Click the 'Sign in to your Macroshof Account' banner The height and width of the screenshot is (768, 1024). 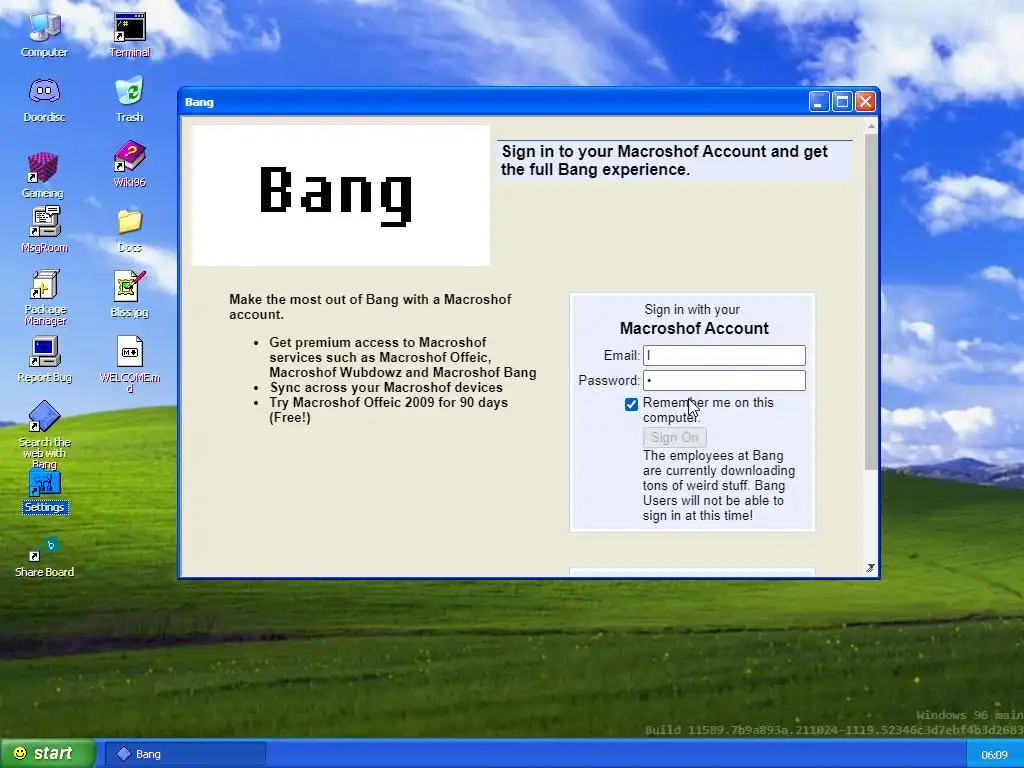point(675,161)
